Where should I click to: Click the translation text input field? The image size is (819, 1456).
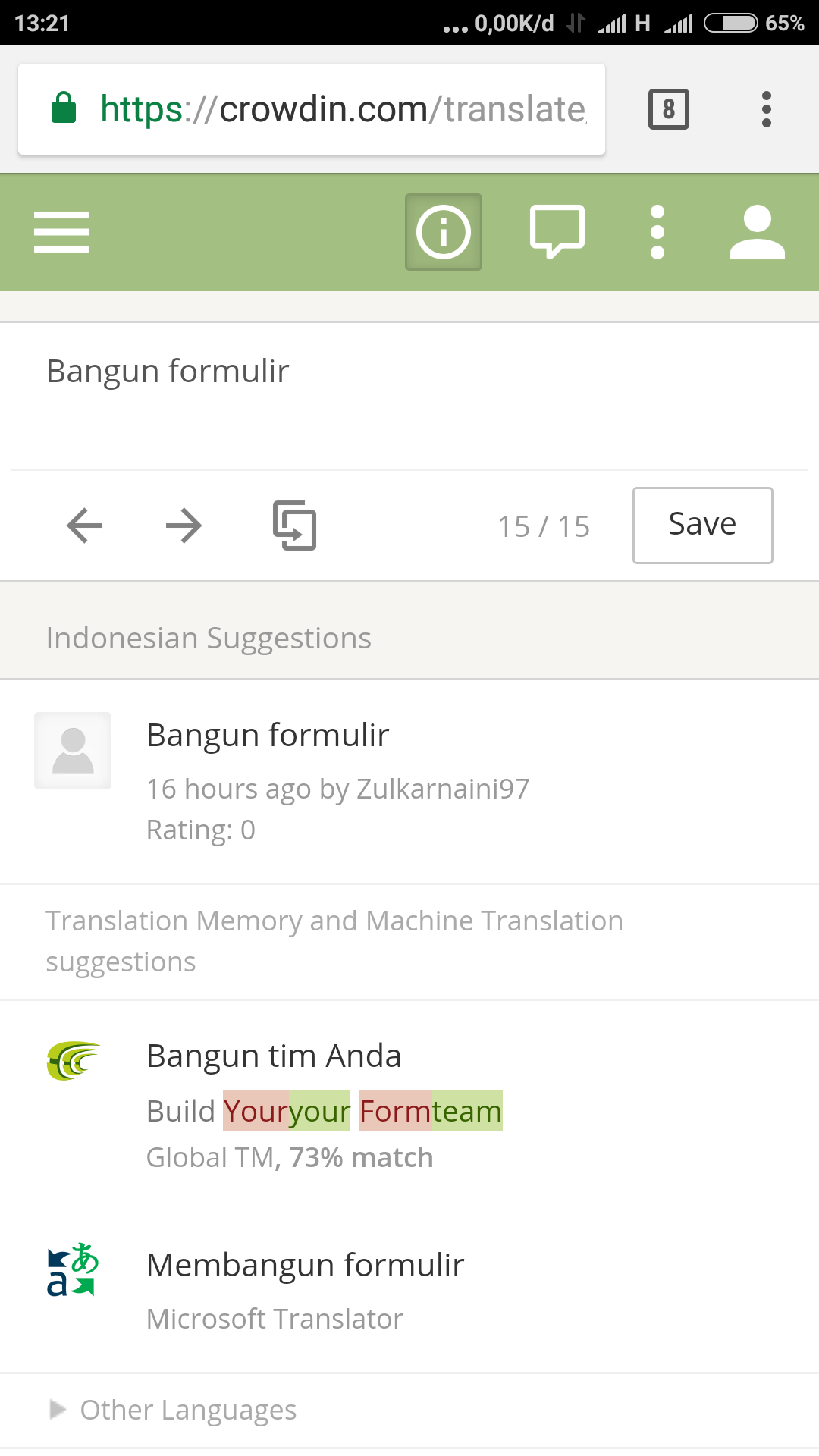coord(409,394)
